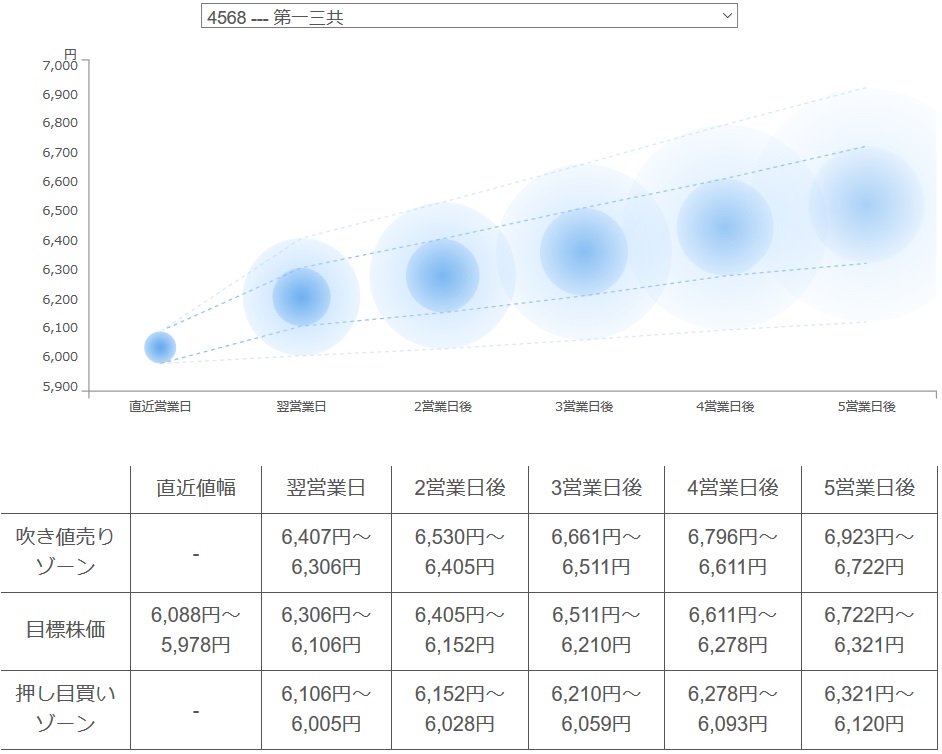Click the 翌営業日 x-axis label
The image size is (942, 754).
click(x=302, y=407)
